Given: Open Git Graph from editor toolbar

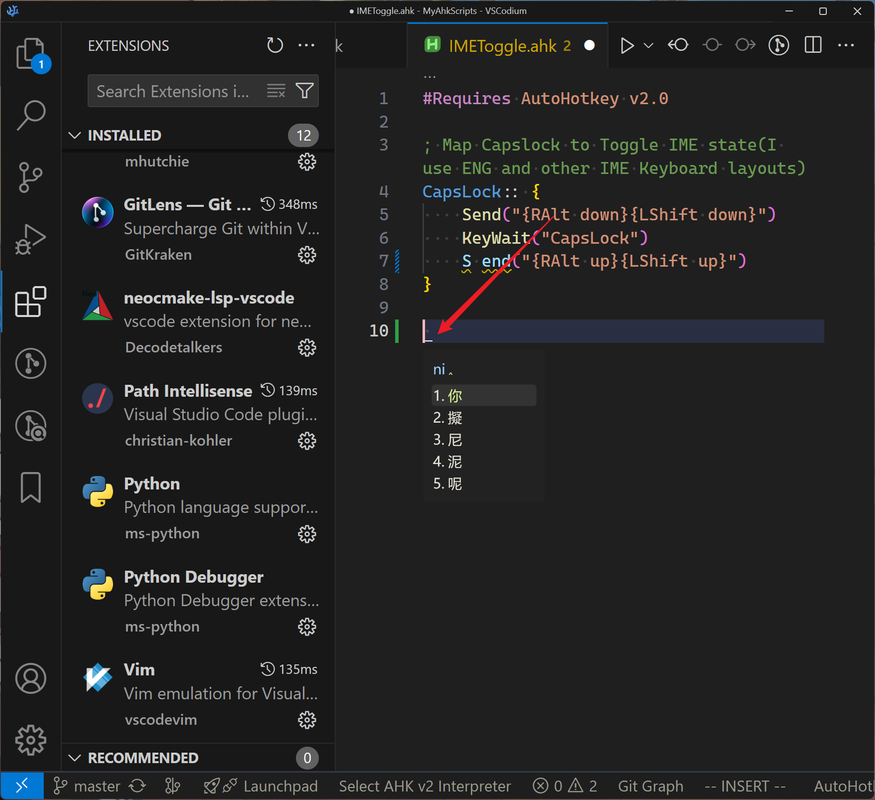Looking at the screenshot, I should point(778,45).
